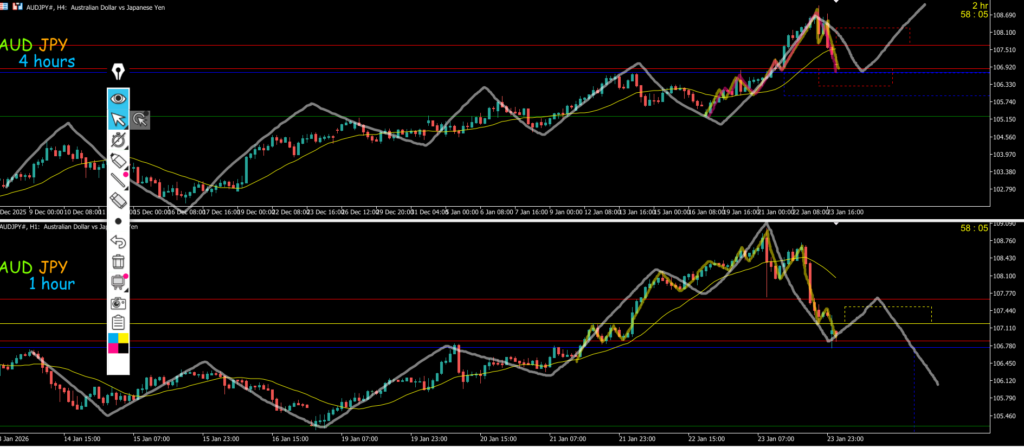Toggle ink visibility with the eye icon
Screen dimensions: 1024x447
119,98
